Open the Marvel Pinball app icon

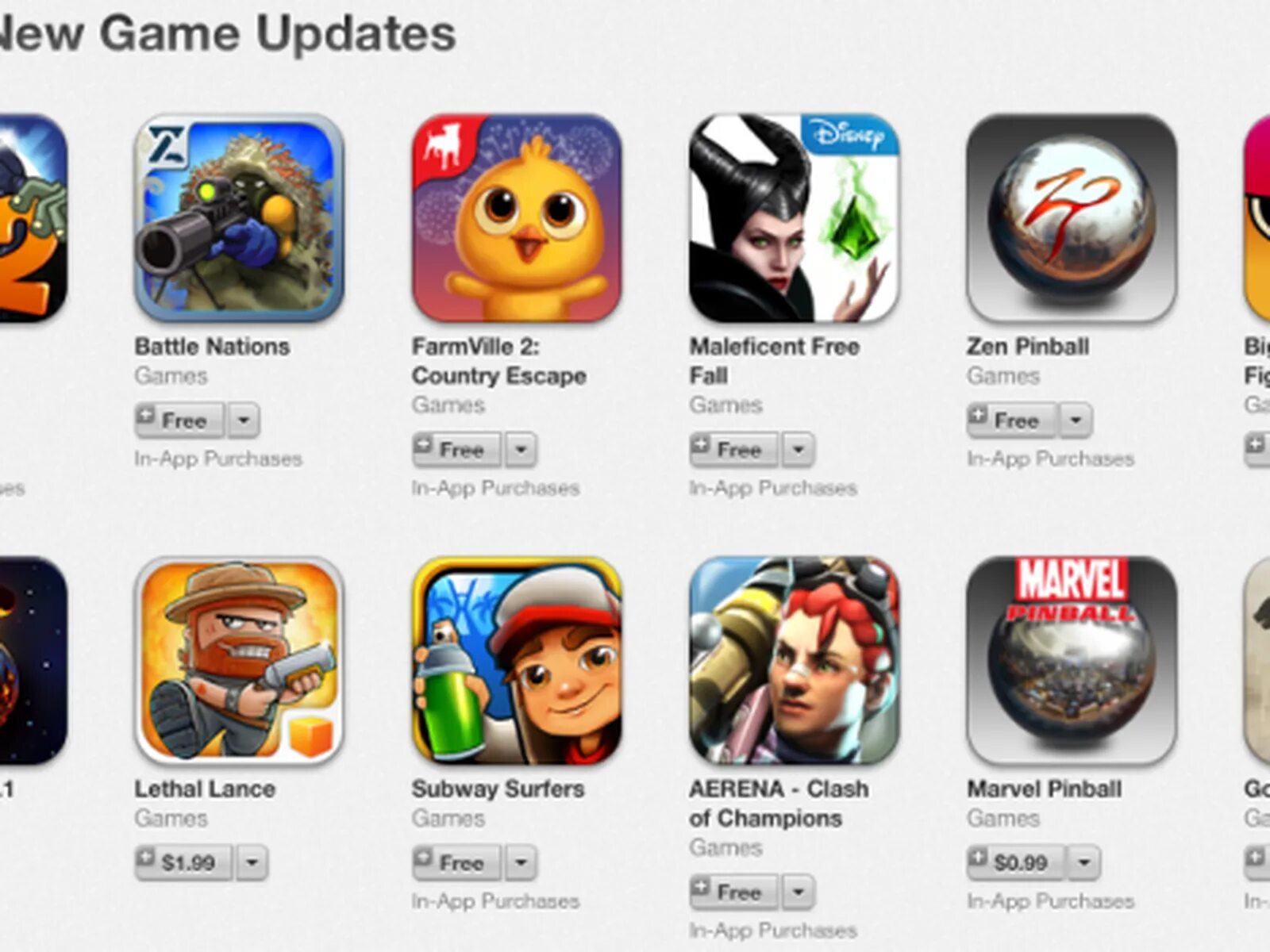point(1072,661)
